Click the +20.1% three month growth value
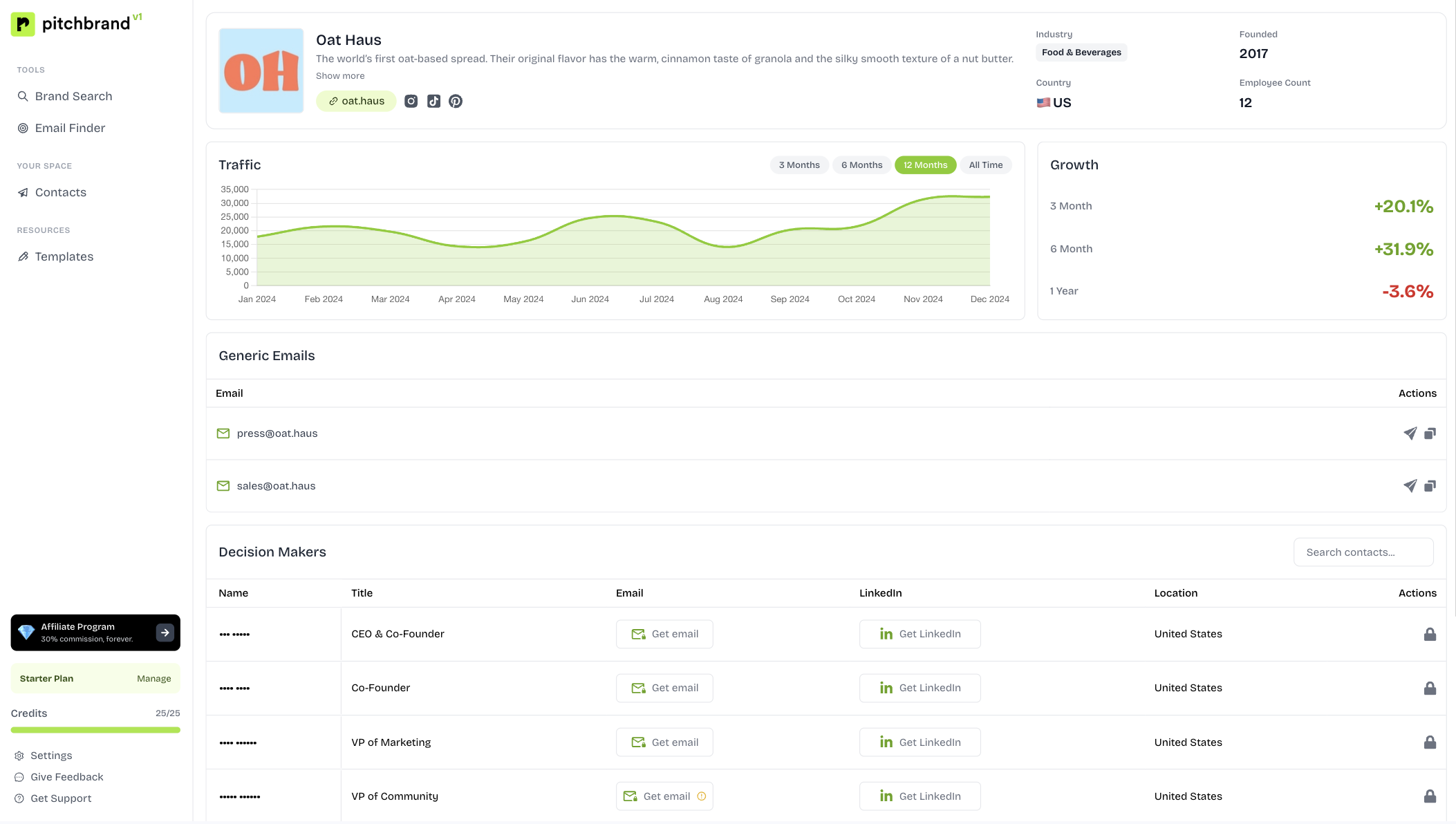The image size is (1456, 824). coord(1403,206)
